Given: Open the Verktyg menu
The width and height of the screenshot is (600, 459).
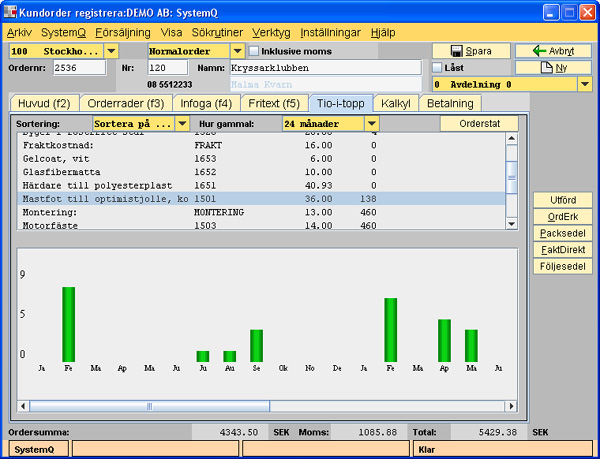Looking at the screenshot, I should coord(271,33).
